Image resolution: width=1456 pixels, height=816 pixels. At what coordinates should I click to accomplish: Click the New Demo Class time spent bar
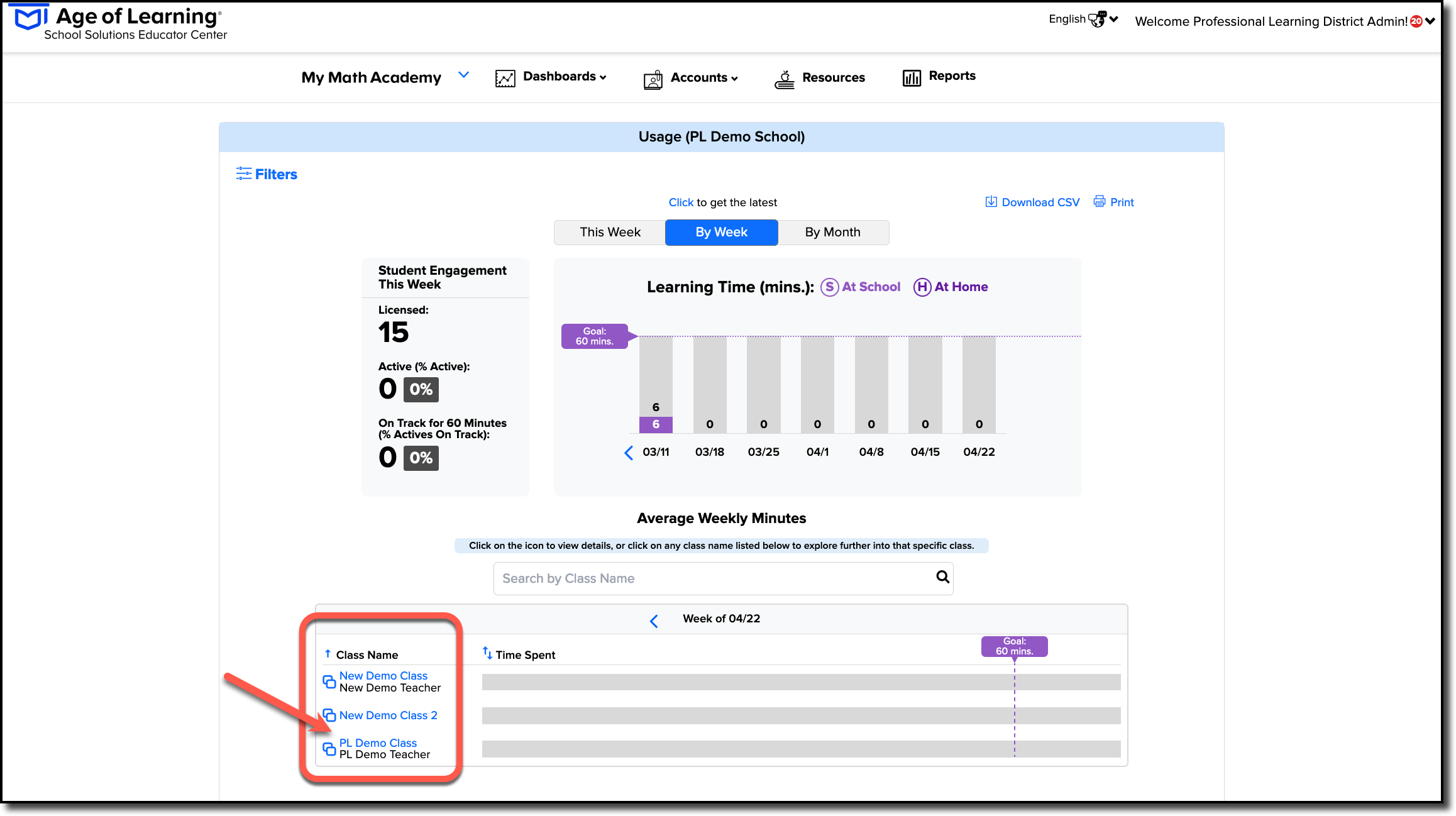coord(801,682)
